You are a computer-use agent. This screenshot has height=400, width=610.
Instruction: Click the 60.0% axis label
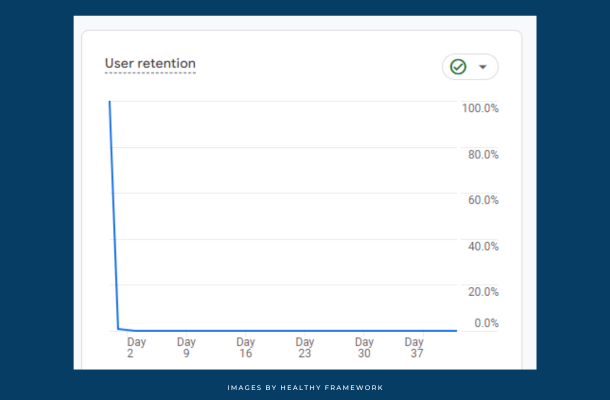(483, 200)
